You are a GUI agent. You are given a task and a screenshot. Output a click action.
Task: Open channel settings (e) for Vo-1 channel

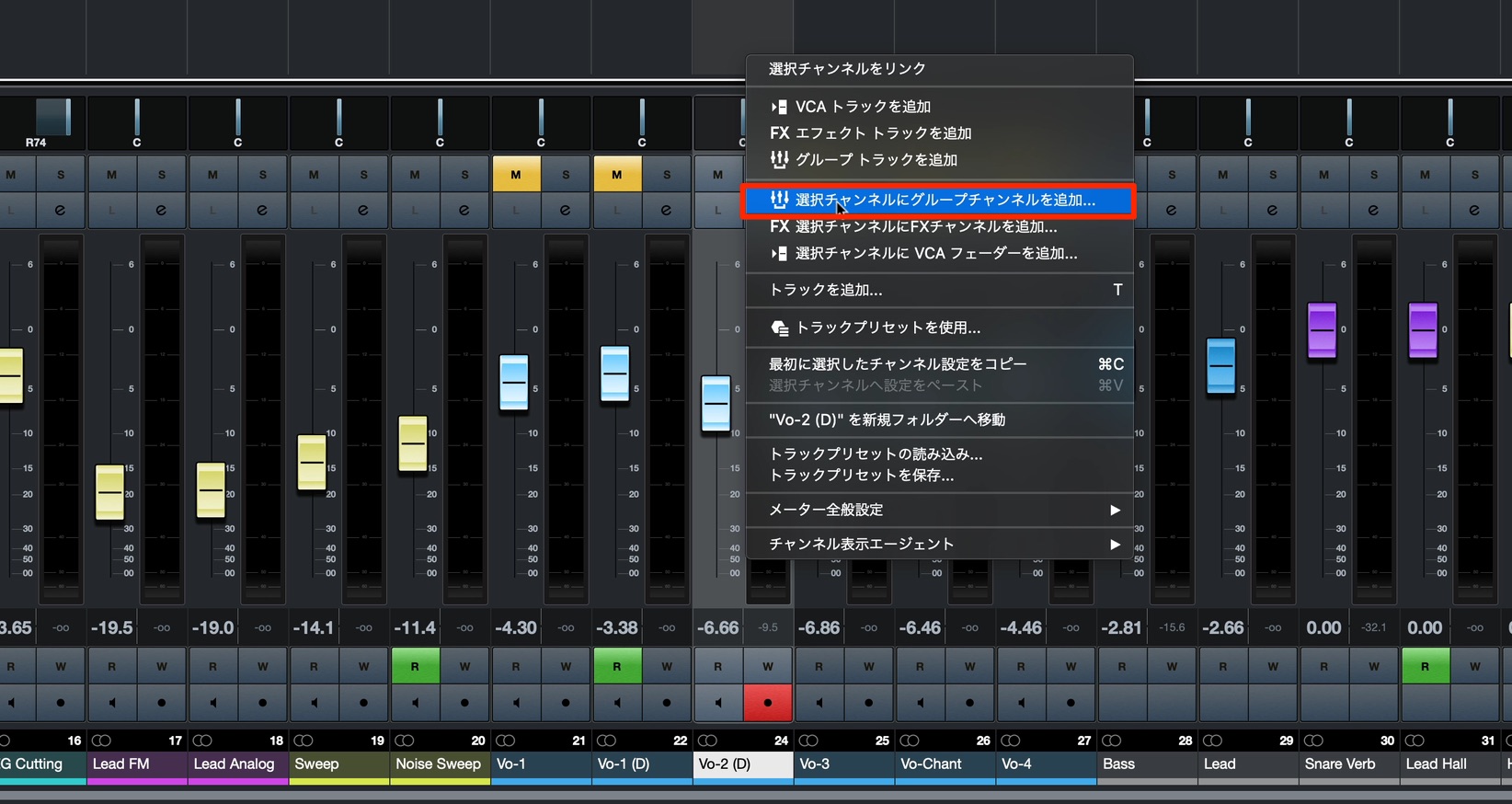[566, 211]
